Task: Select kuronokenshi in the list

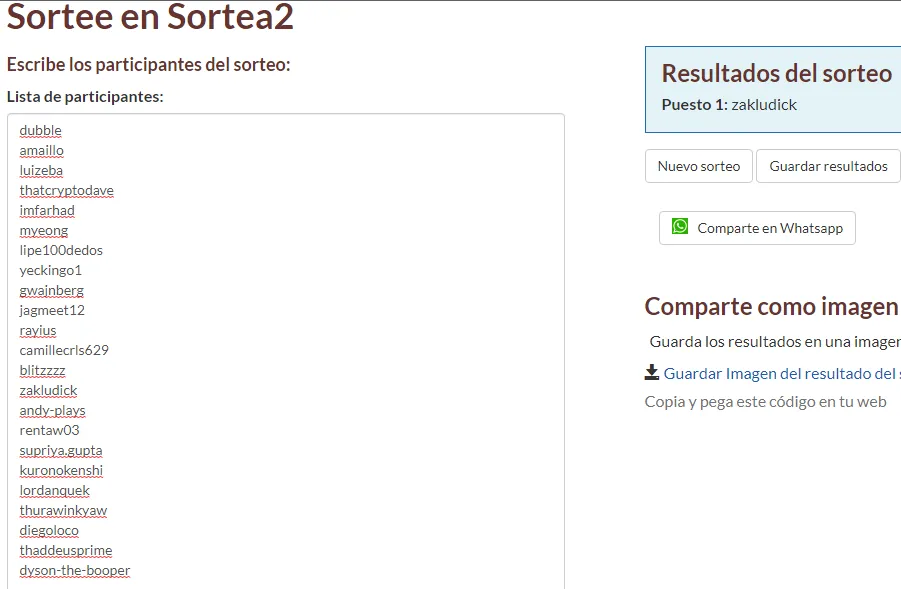Action: tap(61, 471)
